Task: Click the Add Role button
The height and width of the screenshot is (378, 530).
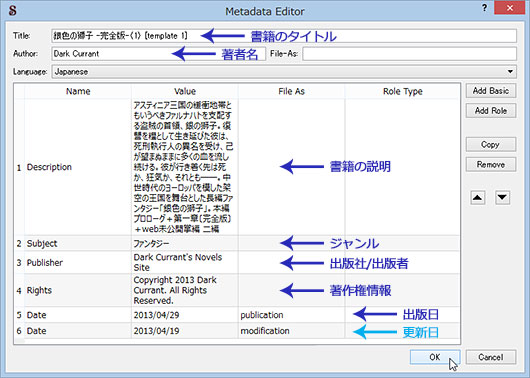Action: [491, 111]
